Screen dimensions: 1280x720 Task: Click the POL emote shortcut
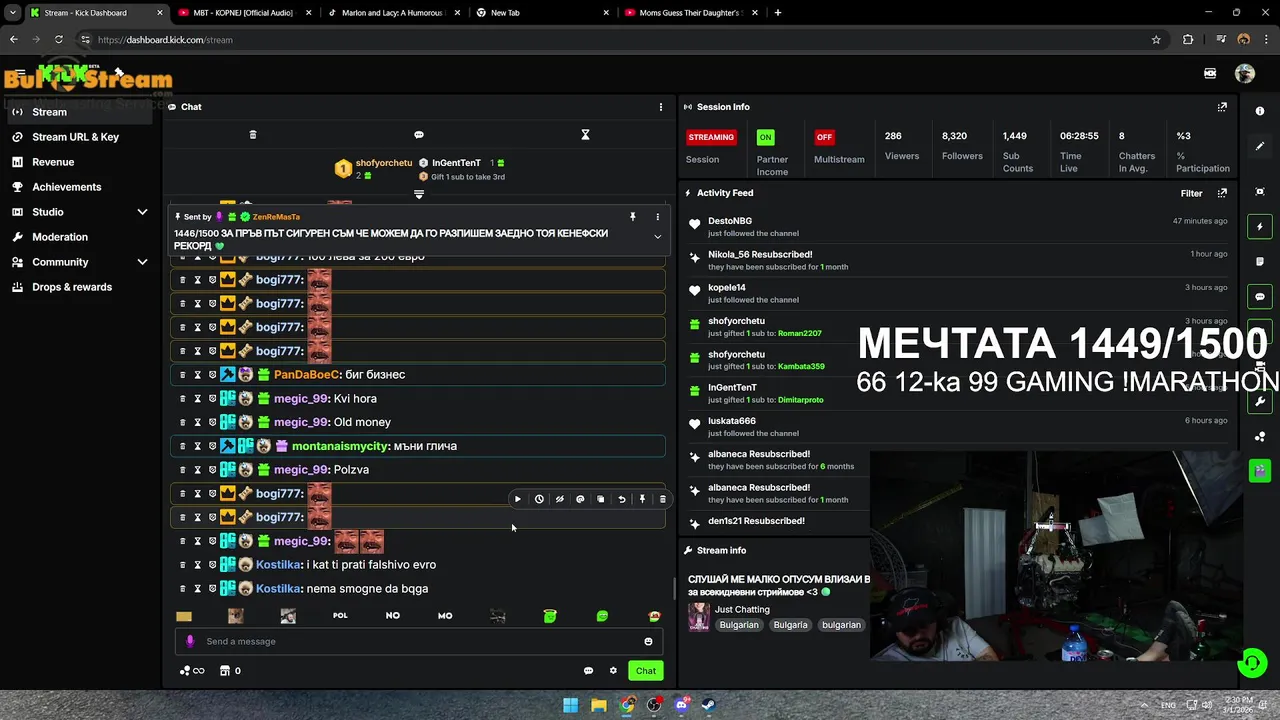click(x=340, y=616)
